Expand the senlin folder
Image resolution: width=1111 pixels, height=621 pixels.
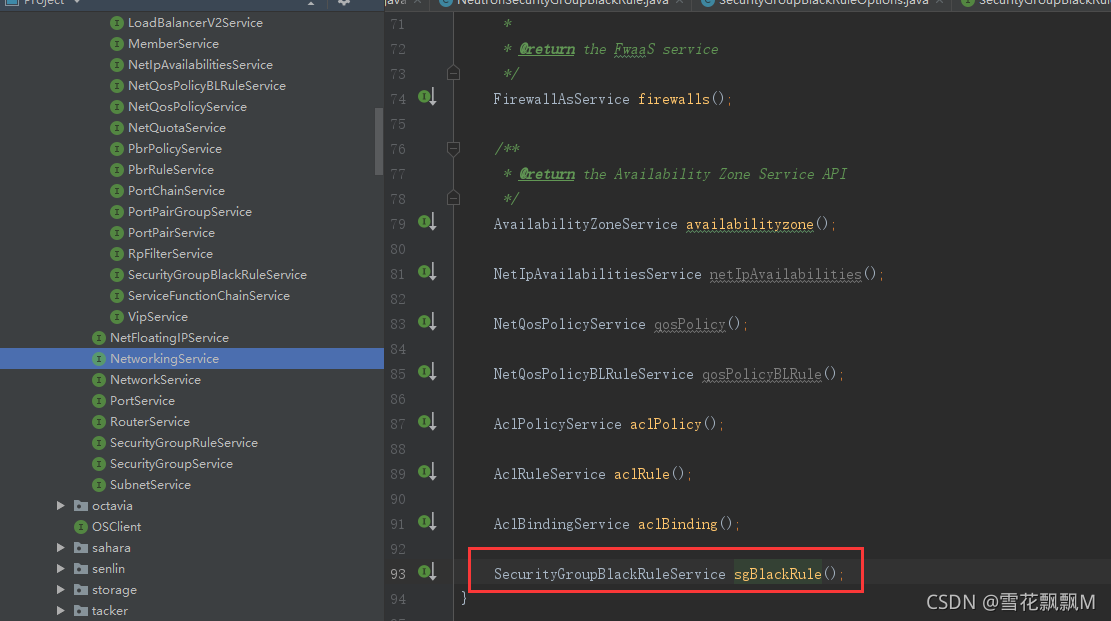click(61, 569)
